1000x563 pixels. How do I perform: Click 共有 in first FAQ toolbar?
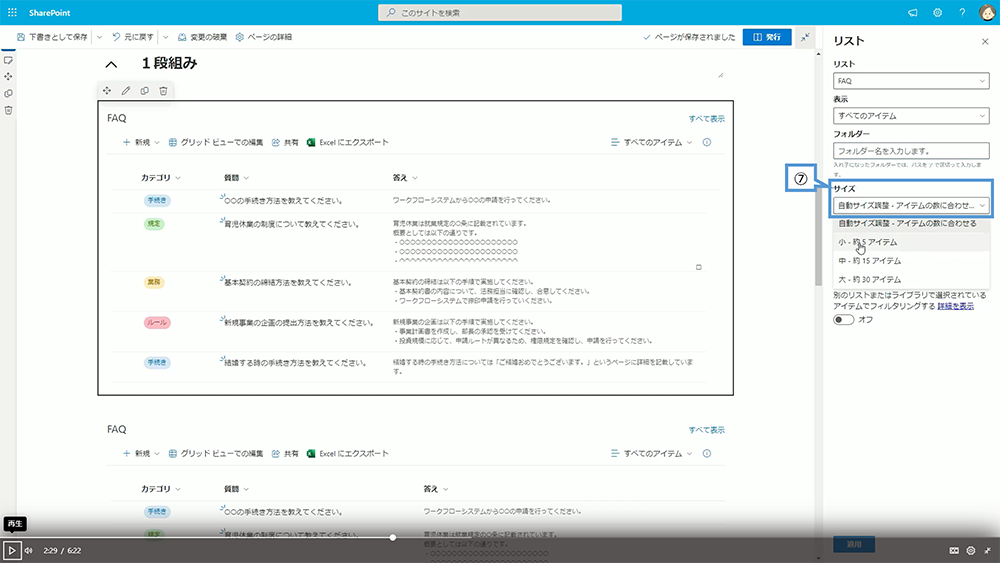285,142
